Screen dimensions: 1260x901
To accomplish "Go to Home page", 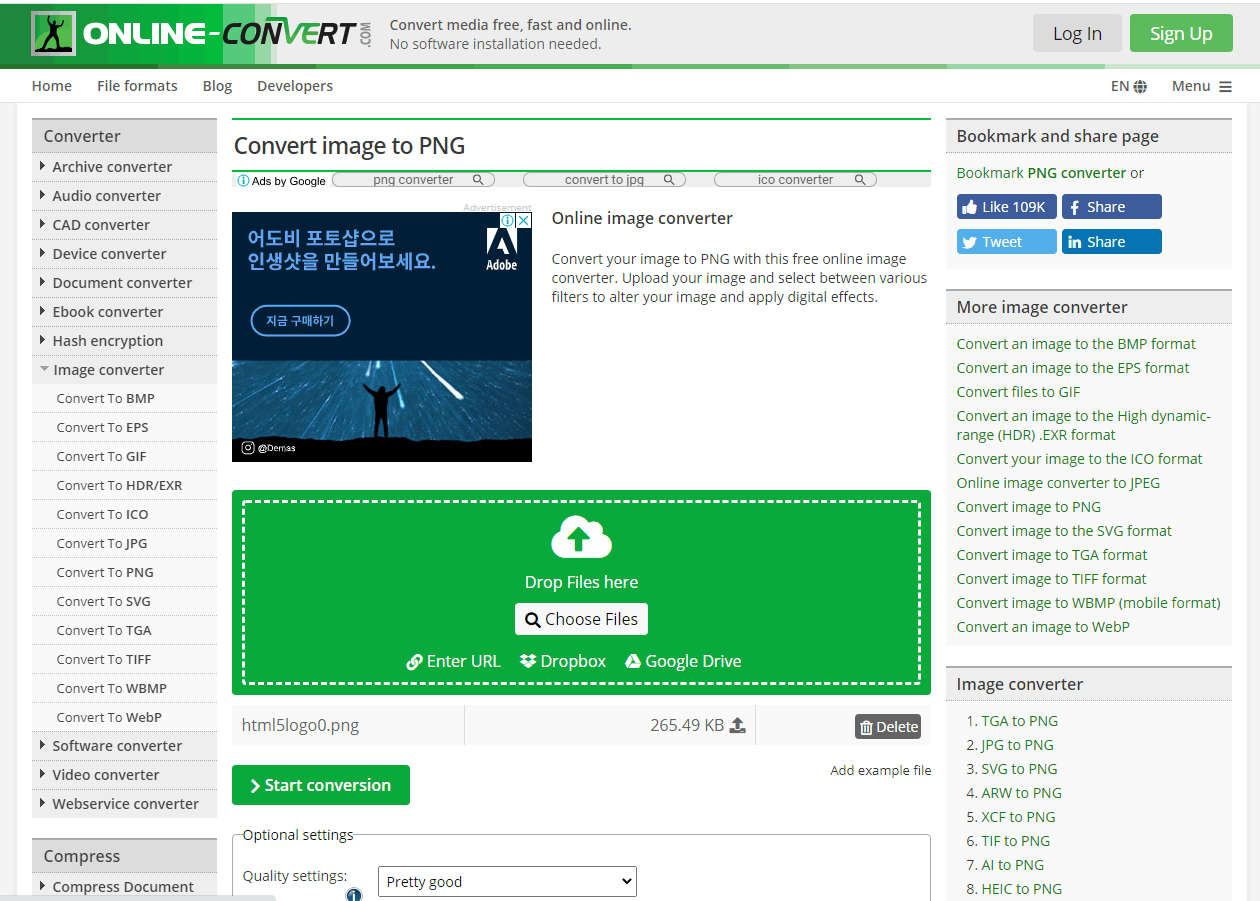I will [x=52, y=86].
